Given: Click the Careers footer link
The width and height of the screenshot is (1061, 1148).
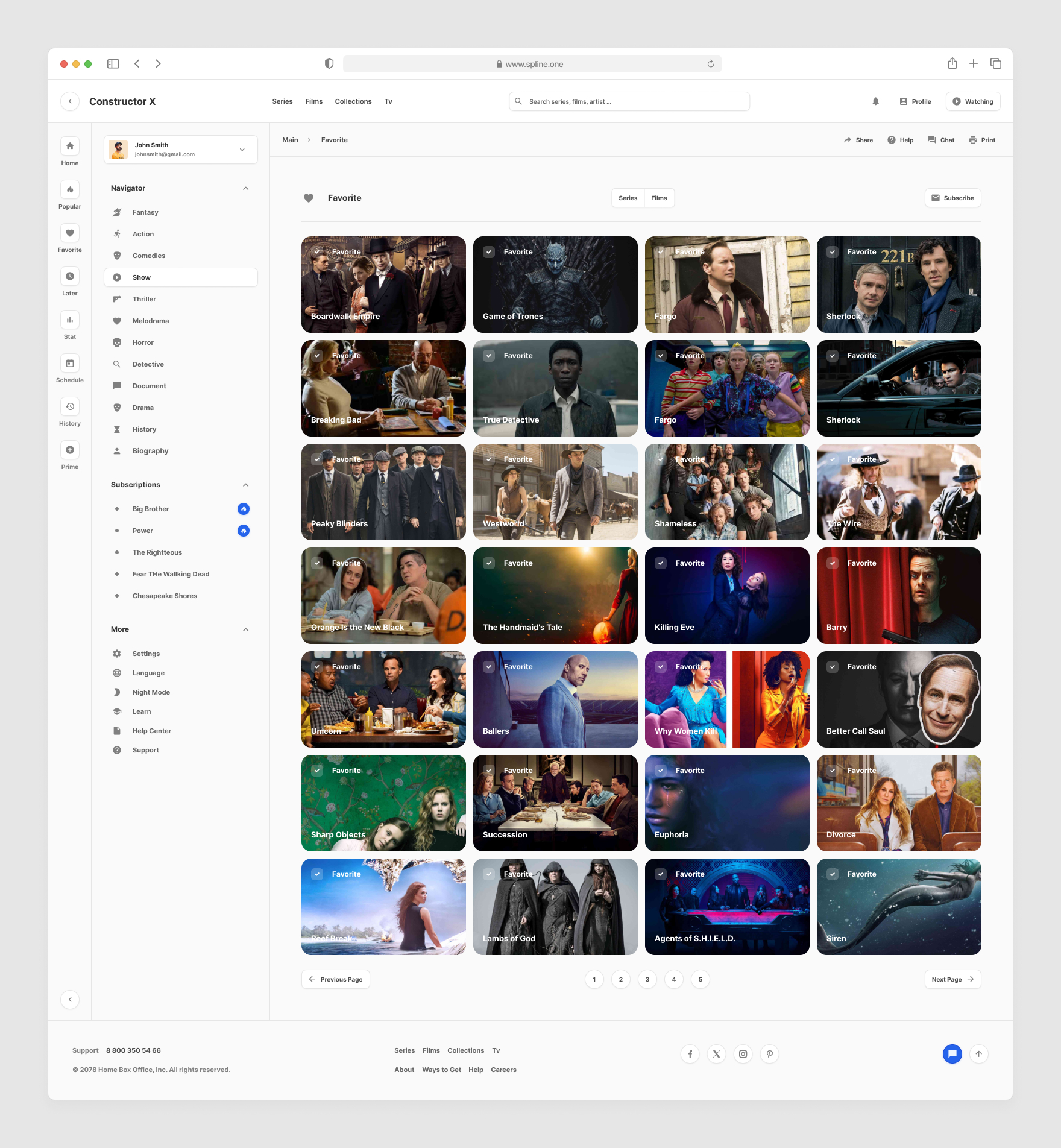Looking at the screenshot, I should (503, 1070).
